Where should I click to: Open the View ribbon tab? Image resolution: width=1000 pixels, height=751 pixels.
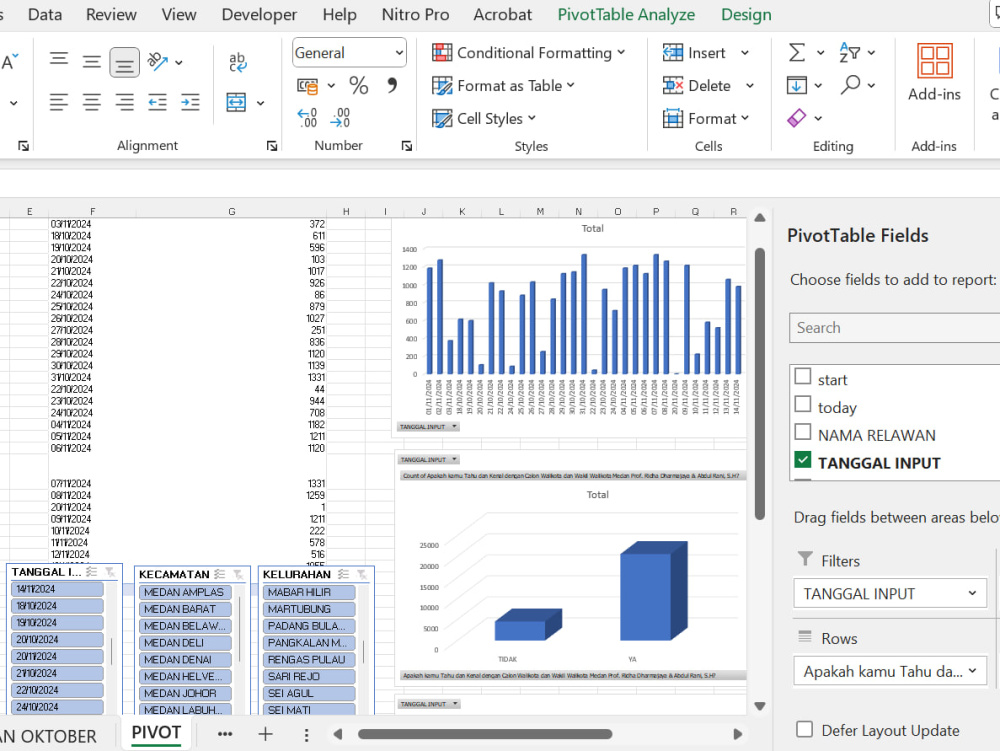pyautogui.click(x=179, y=15)
